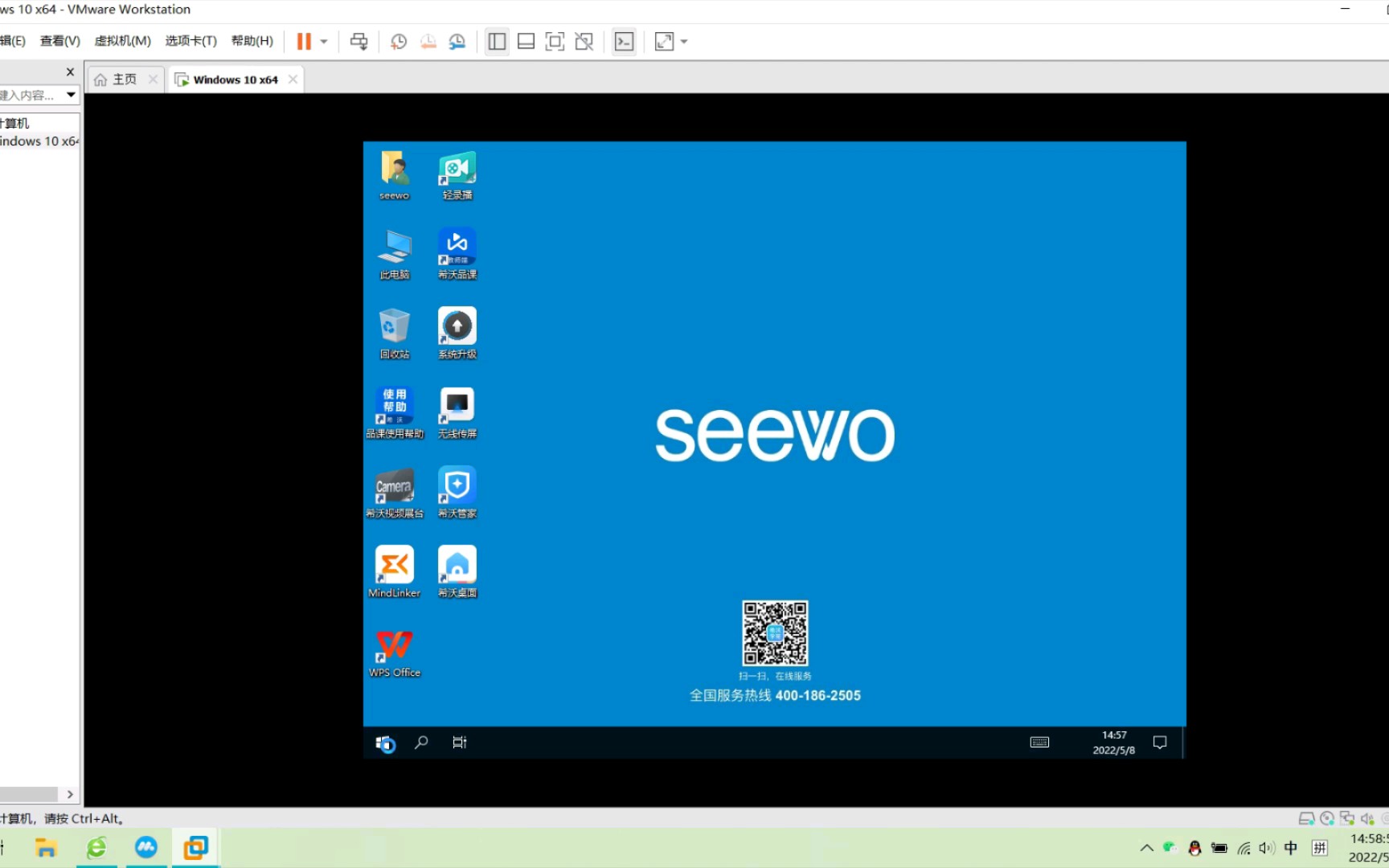This screenshot has height=868, width=1389.
Task: Open the 虚拟机(M) menu
Action: (x=122, y=41)
